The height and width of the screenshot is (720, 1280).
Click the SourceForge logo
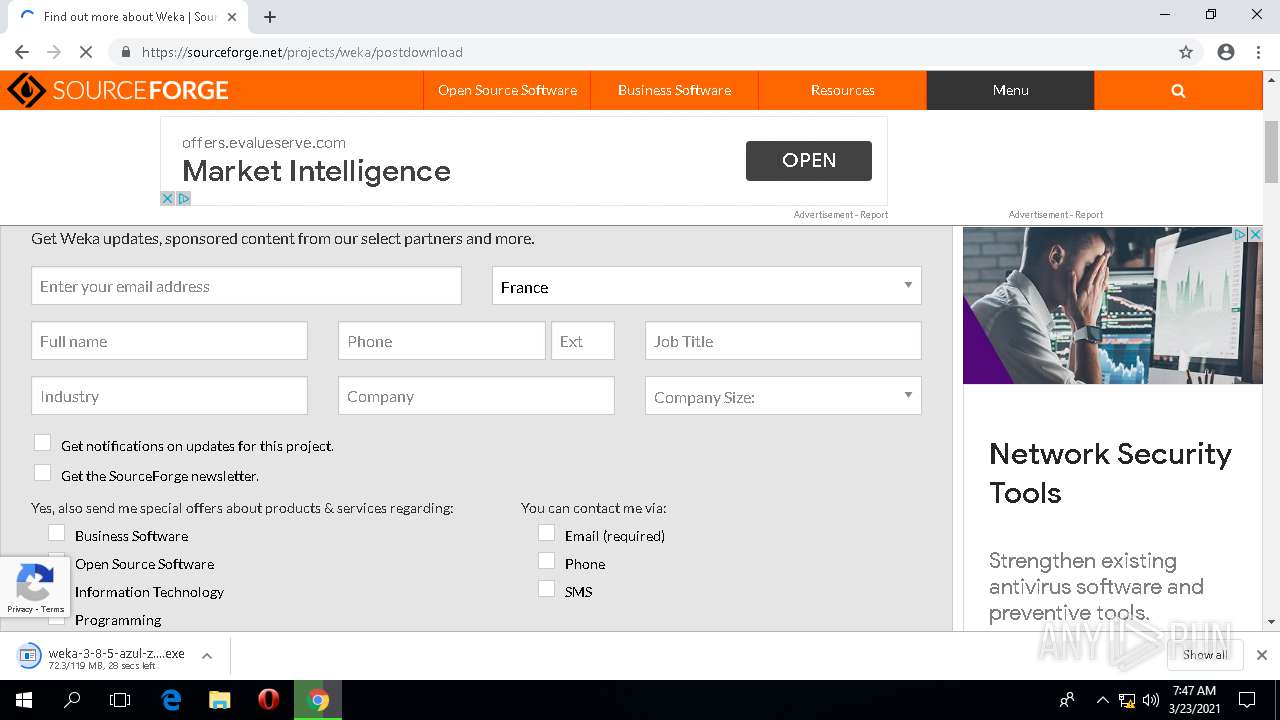click(x=118, y=90)
